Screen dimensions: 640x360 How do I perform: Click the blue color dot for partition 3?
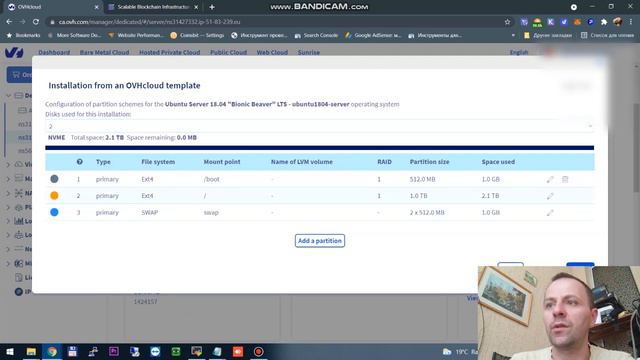tap(54, 212)
